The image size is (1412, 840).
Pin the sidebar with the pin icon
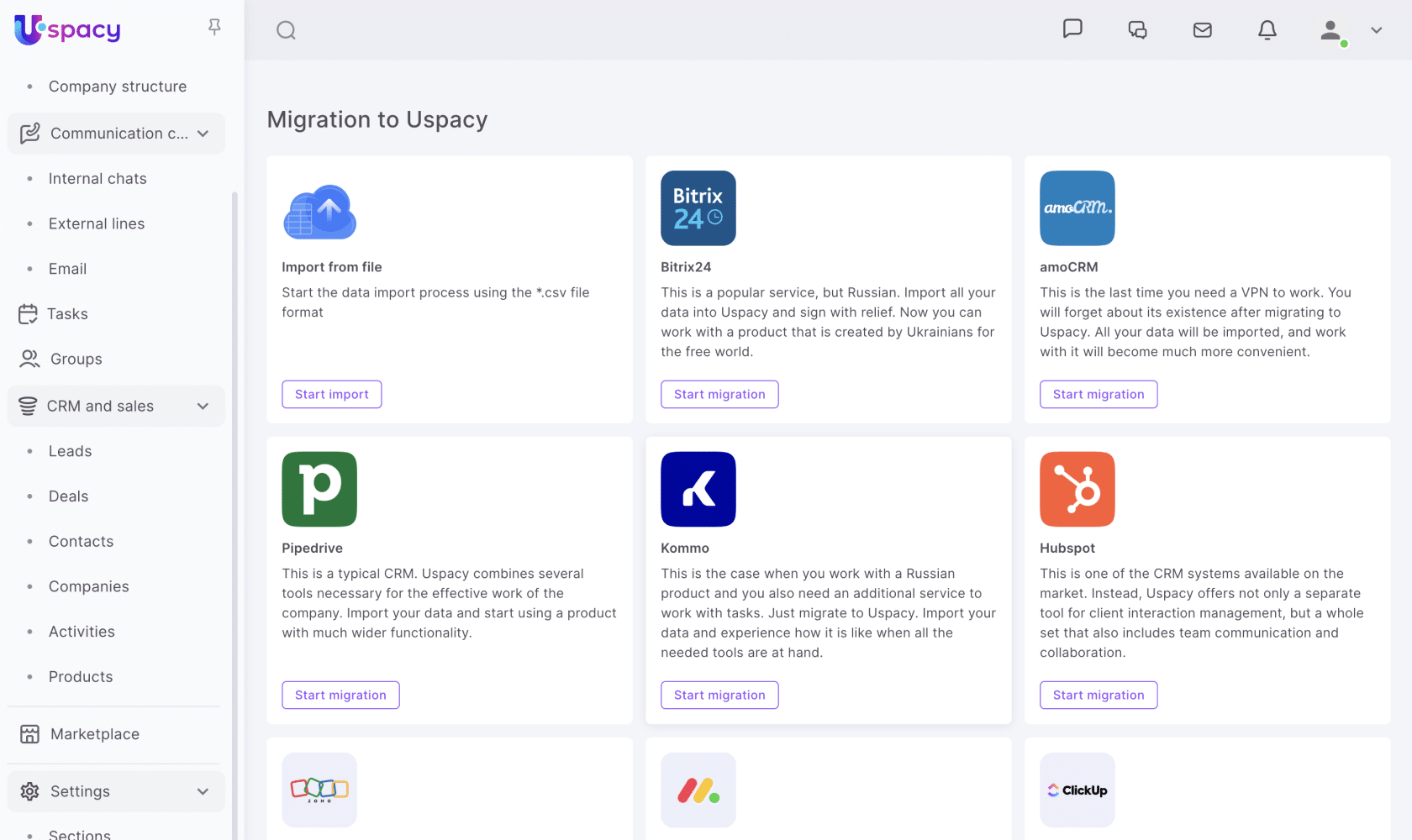tap(214, 28)
